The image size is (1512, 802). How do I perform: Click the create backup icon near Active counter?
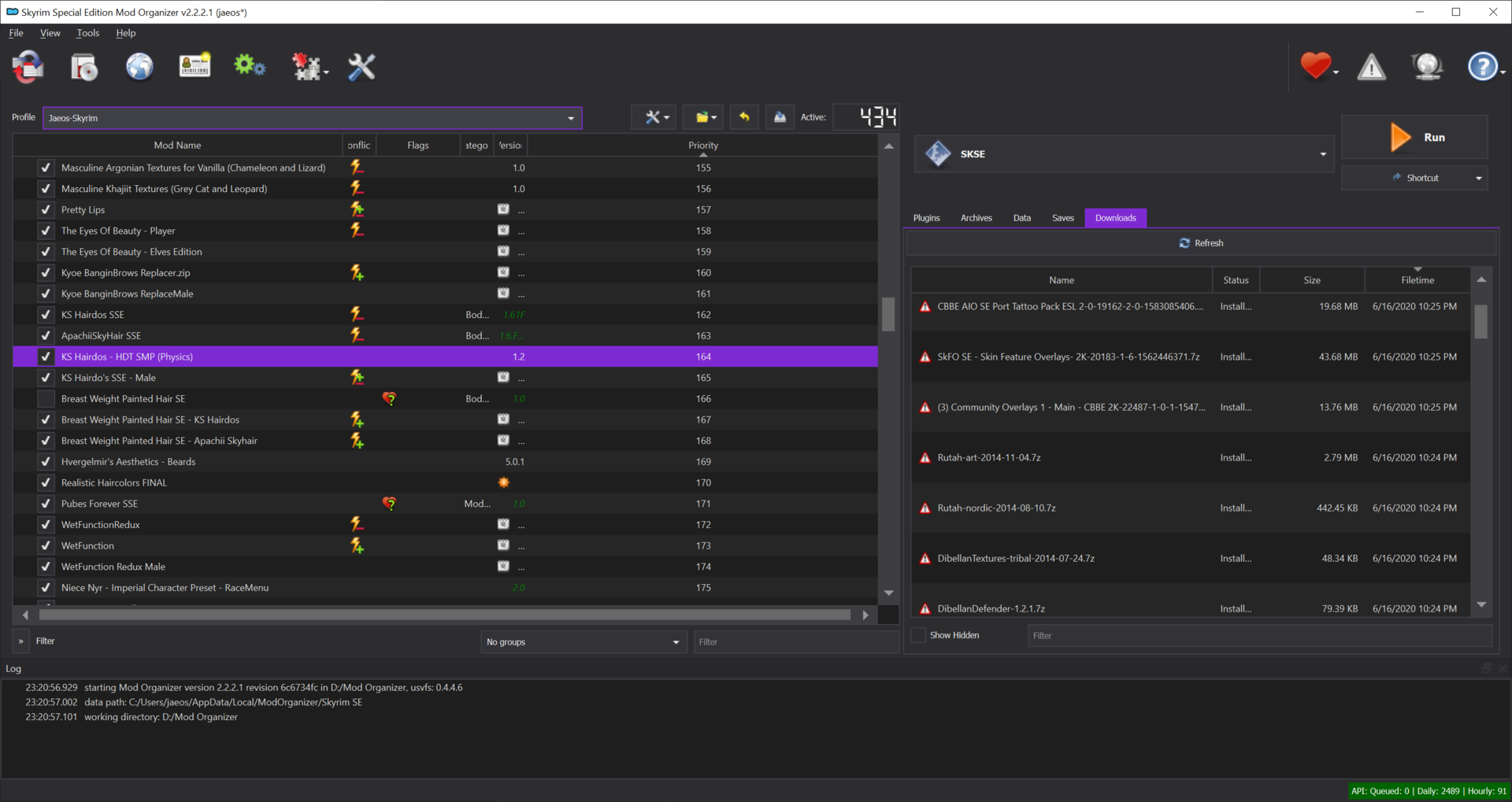point(780,117)
